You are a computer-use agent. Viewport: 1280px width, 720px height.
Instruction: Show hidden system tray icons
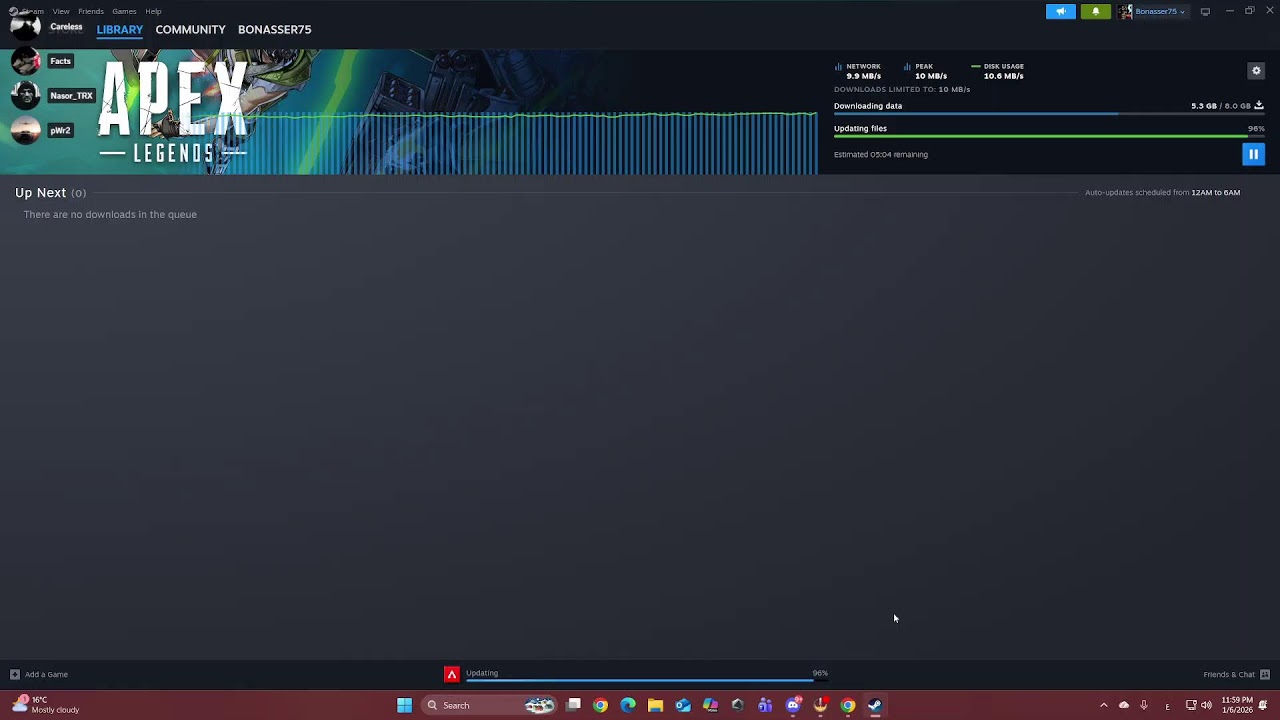coord(1103,705)
